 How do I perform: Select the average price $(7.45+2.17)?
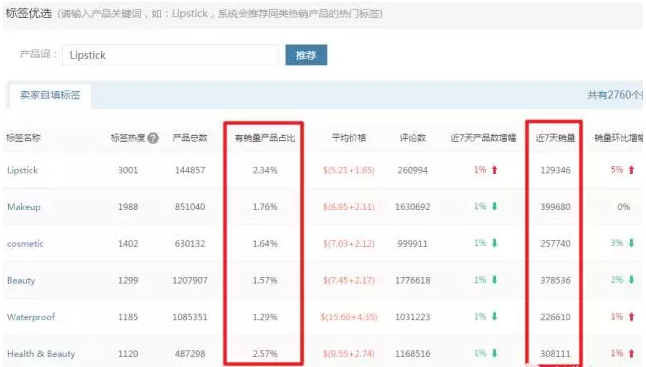pyautogui.click(x=349, y=281)
